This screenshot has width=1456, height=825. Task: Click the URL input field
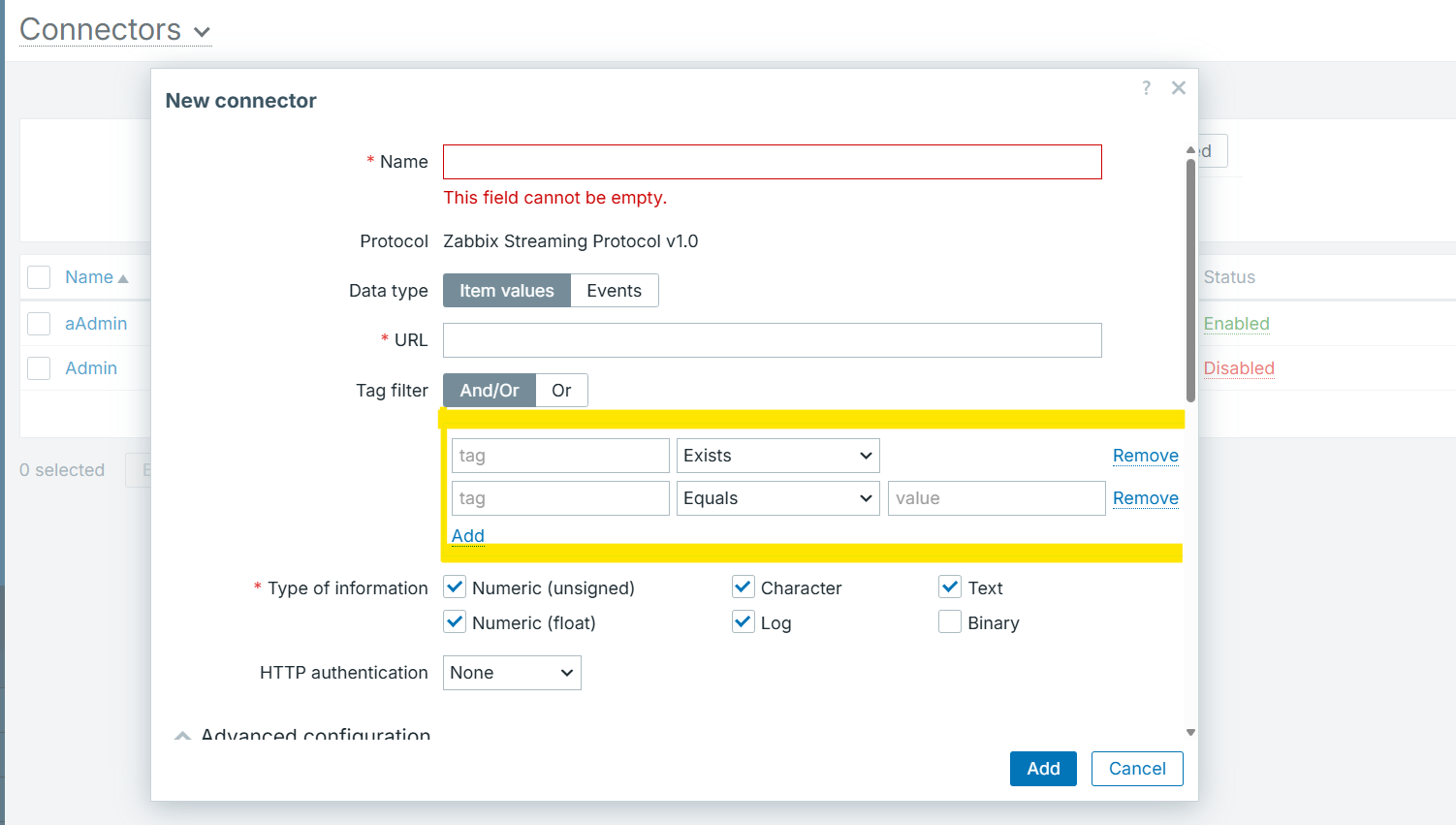(x=772, y=340)
